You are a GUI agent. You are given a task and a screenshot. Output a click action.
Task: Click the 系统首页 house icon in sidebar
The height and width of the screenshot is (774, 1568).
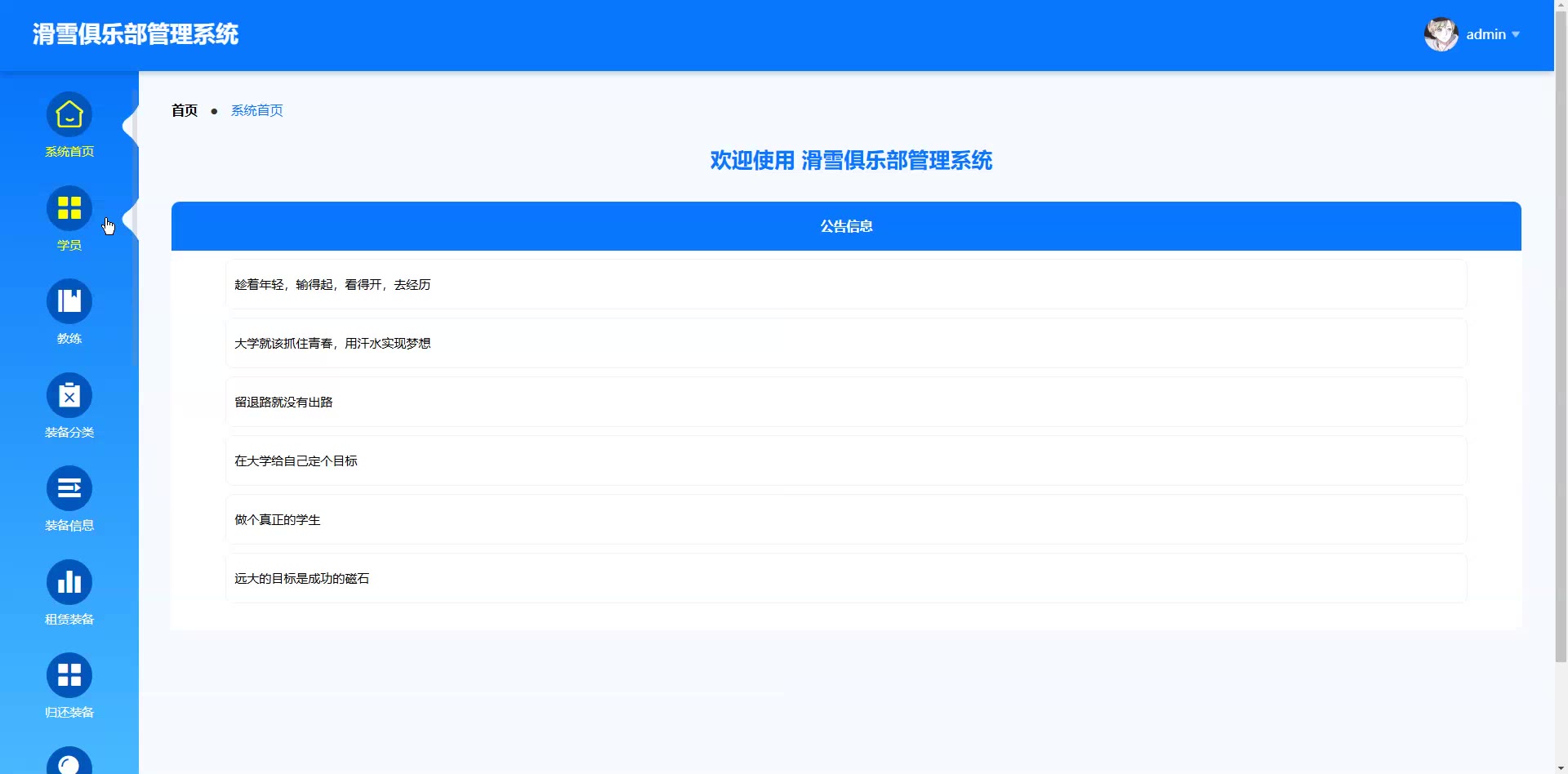click(69, 114)
